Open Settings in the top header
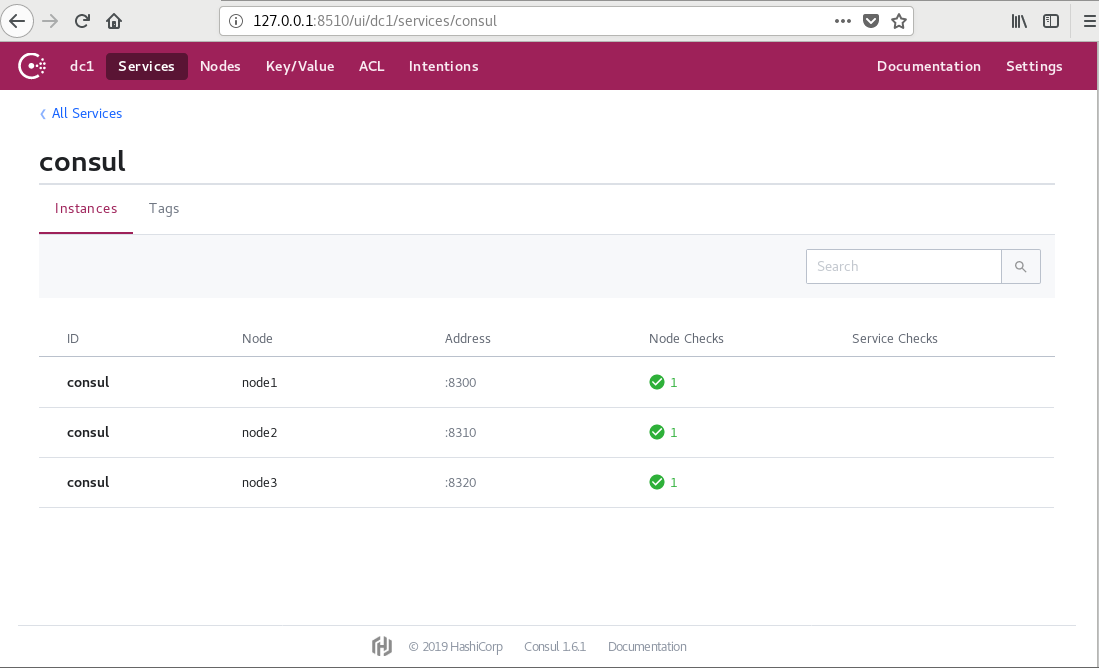This screenshot has height=668, width=1099. click(1034, 66)
